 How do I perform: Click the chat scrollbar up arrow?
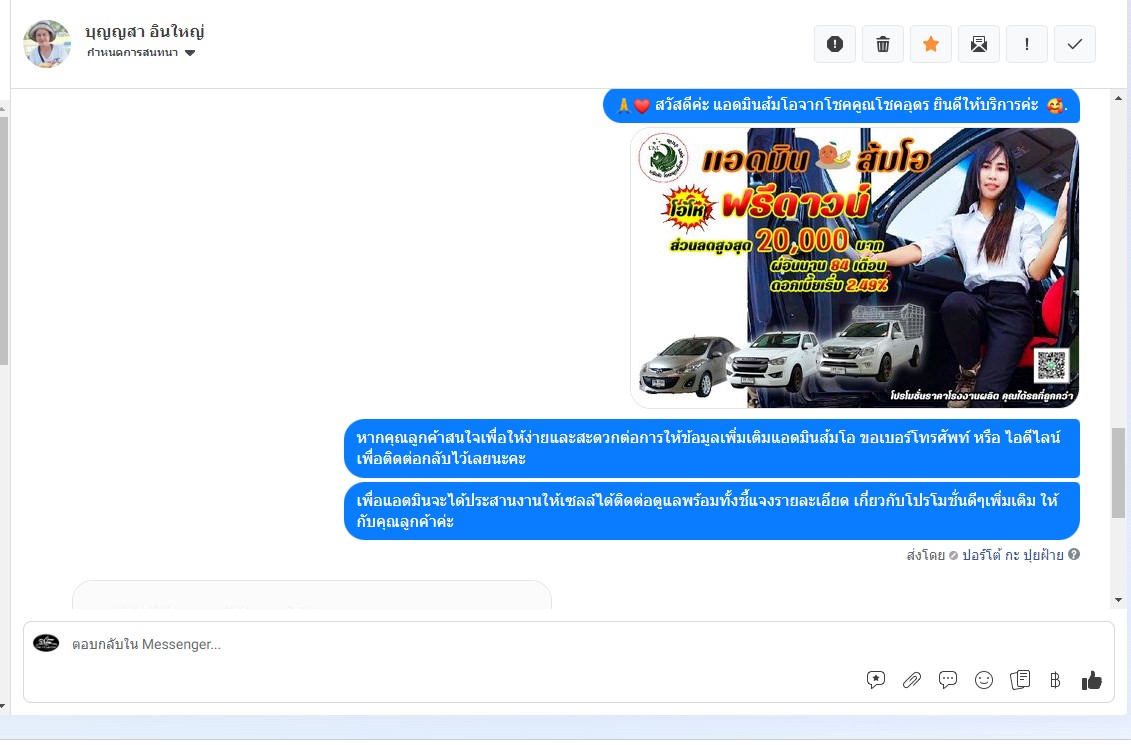click(x=1118, y=97)
